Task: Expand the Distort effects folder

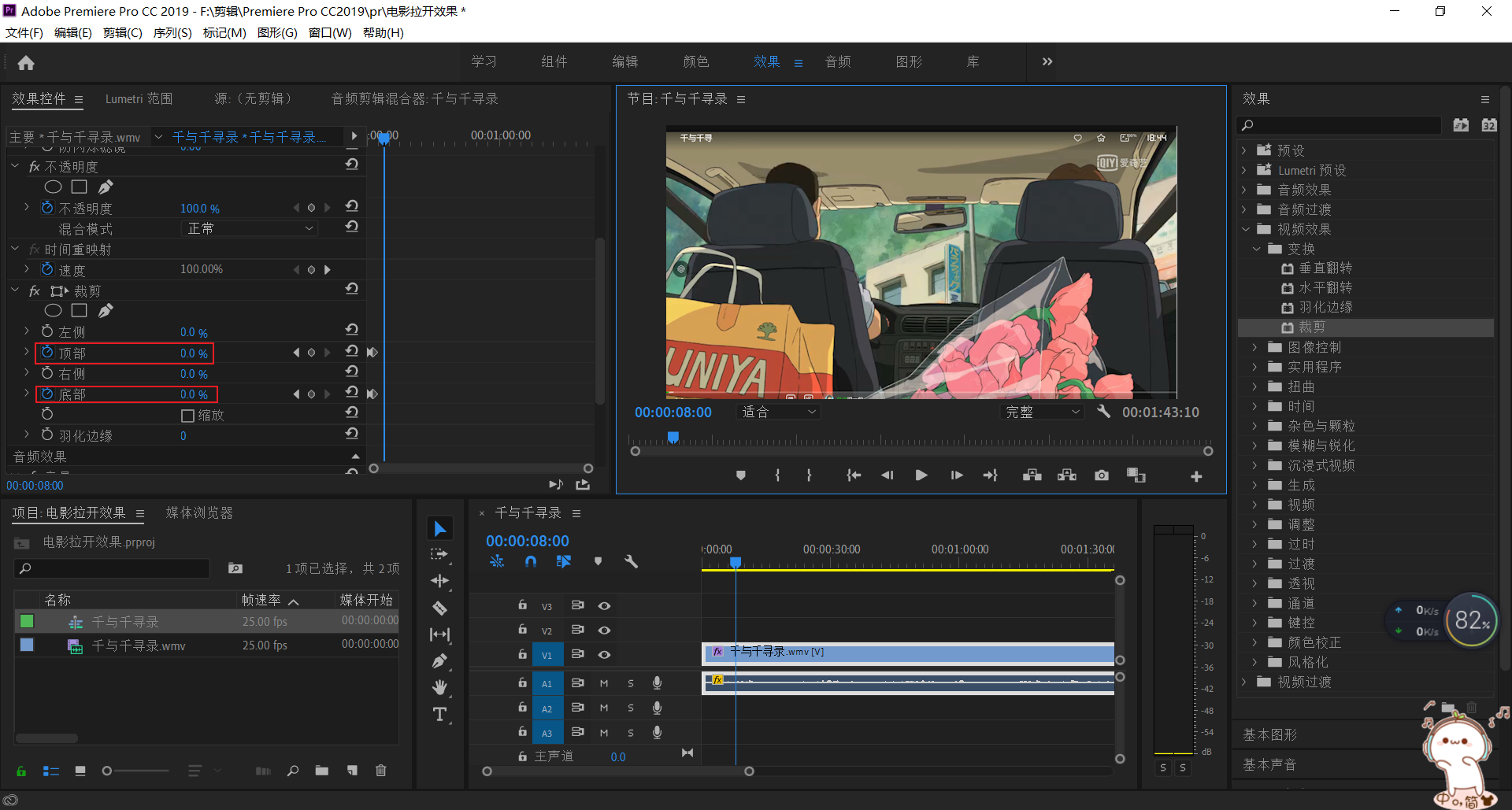Action: [1255, 387]
